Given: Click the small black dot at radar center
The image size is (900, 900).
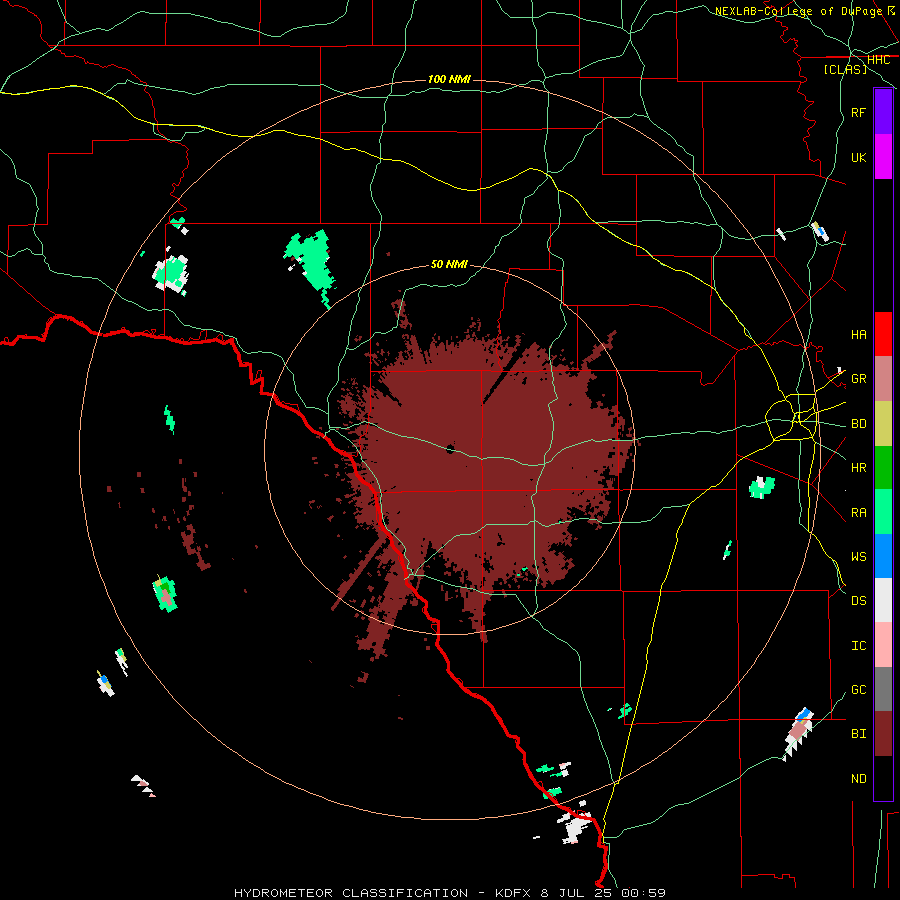Looking at the screenshot, I should 450,449.
